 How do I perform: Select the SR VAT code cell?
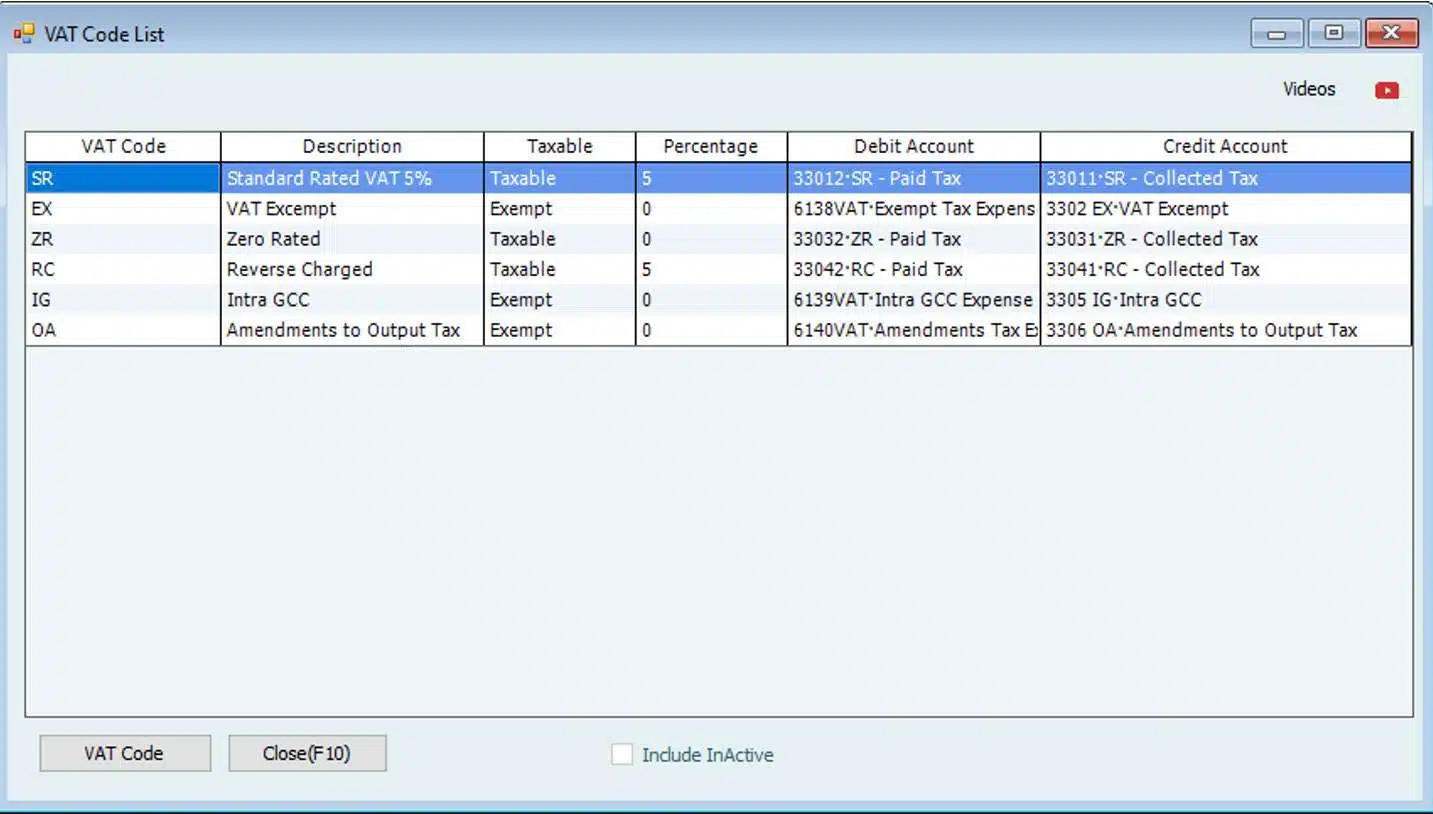pyautogui.click(x=123, y=178)
